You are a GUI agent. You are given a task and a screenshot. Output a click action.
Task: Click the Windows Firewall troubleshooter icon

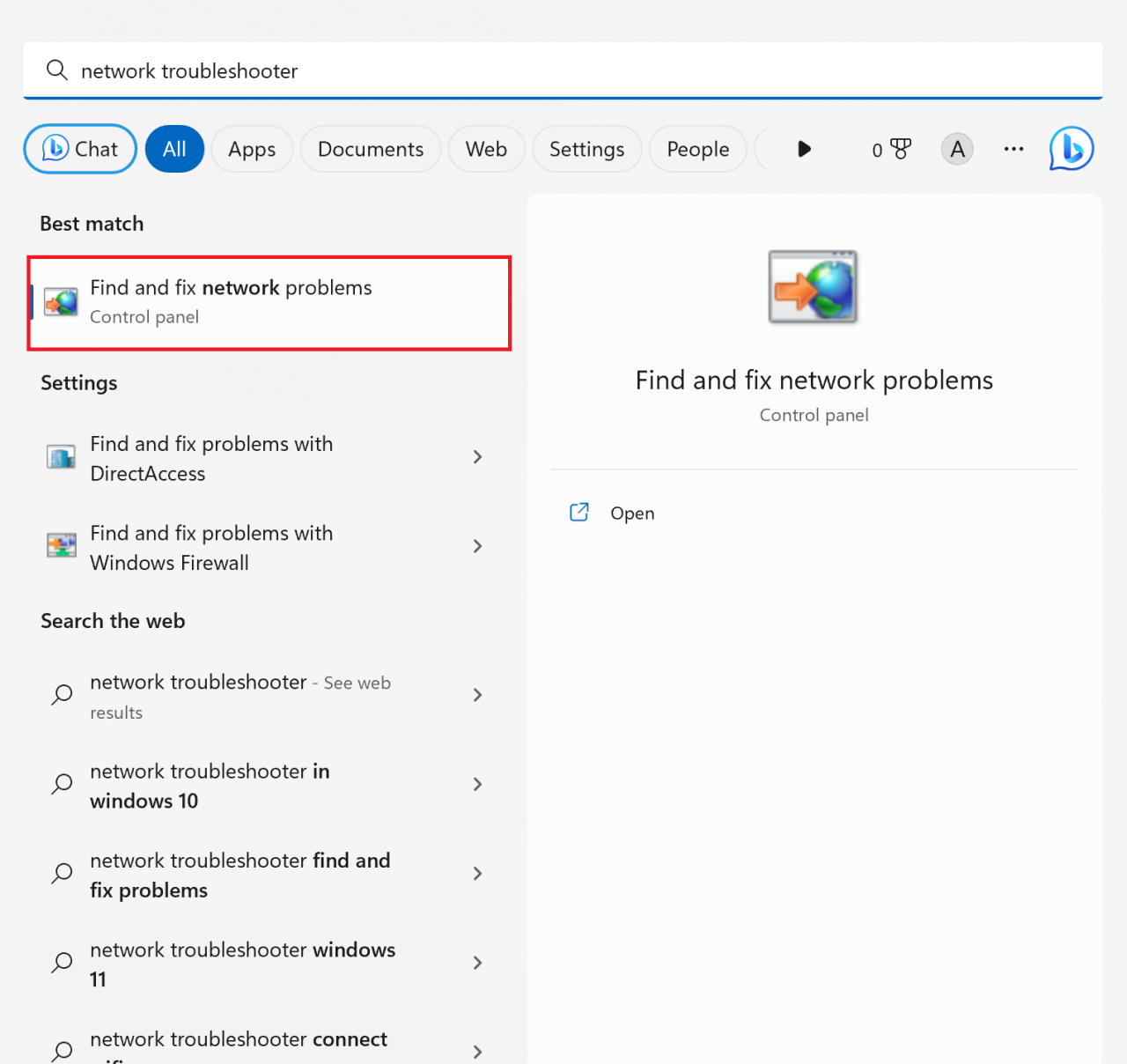[61, 547]
